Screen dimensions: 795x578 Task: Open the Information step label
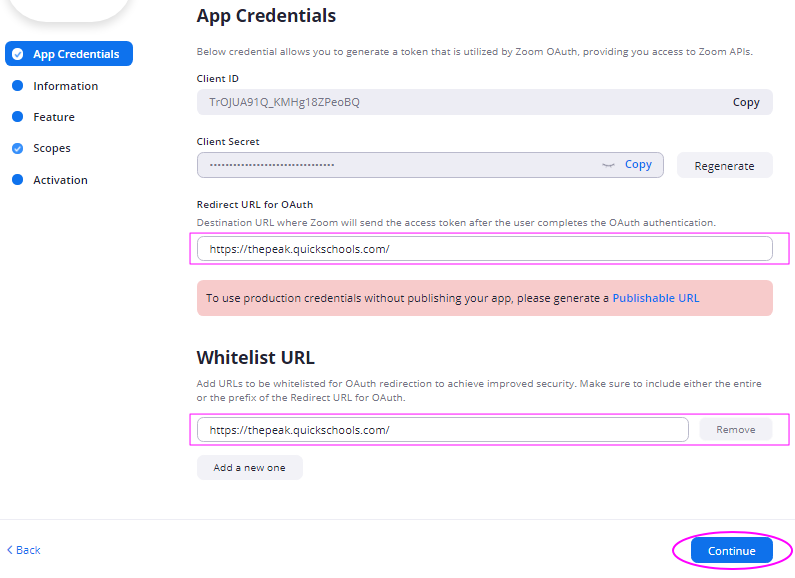point(65,86)
